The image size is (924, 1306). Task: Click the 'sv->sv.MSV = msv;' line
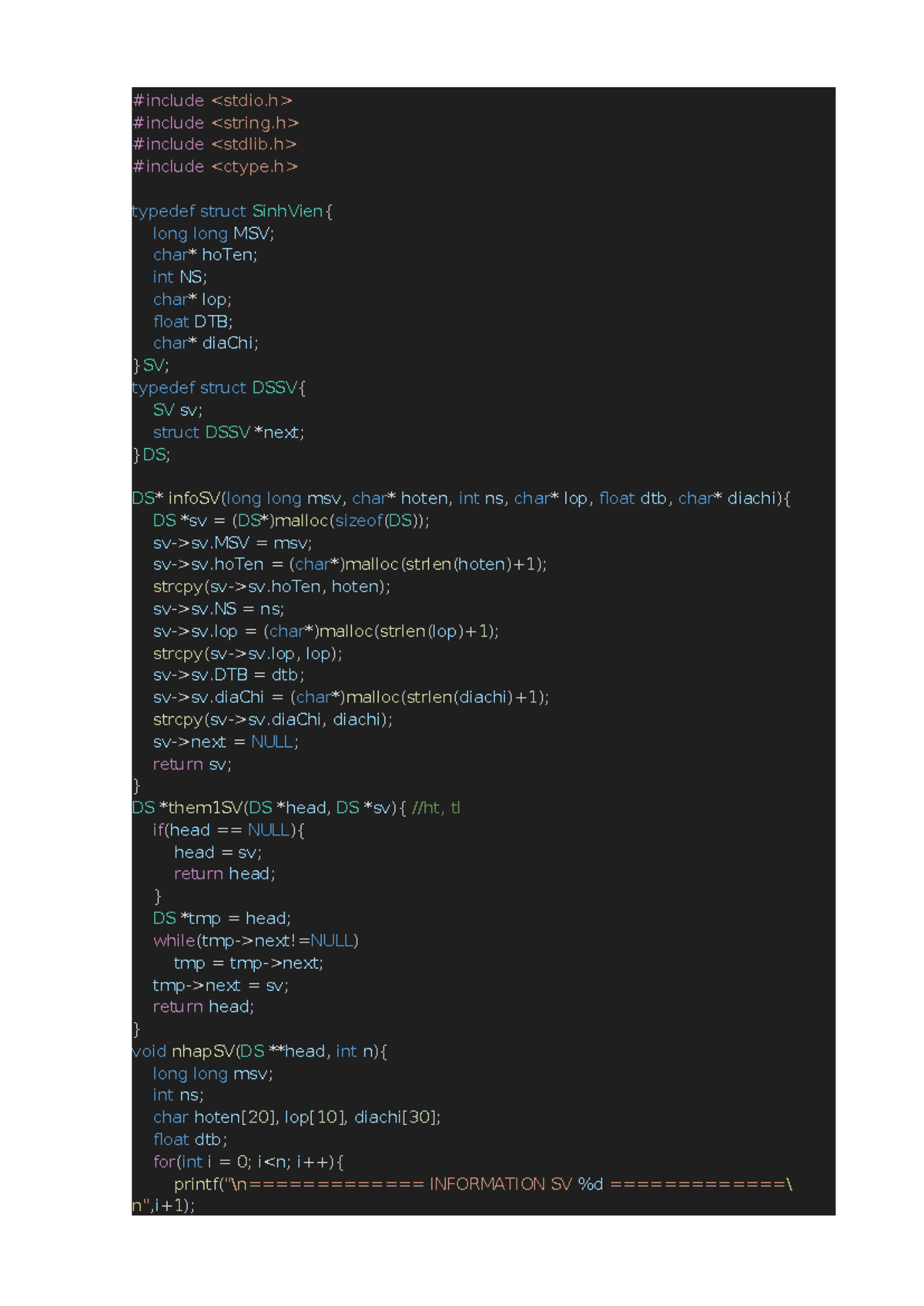click(233, 544)
